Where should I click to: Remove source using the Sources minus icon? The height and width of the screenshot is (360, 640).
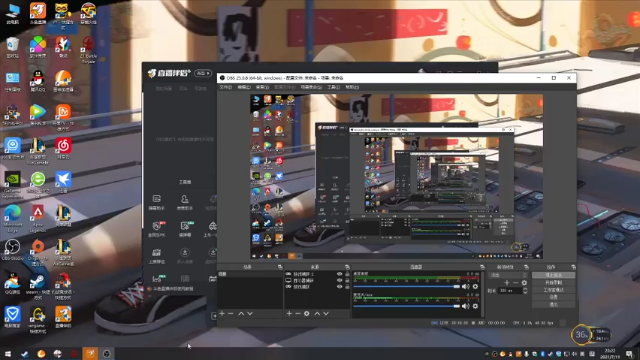[298, 313]
